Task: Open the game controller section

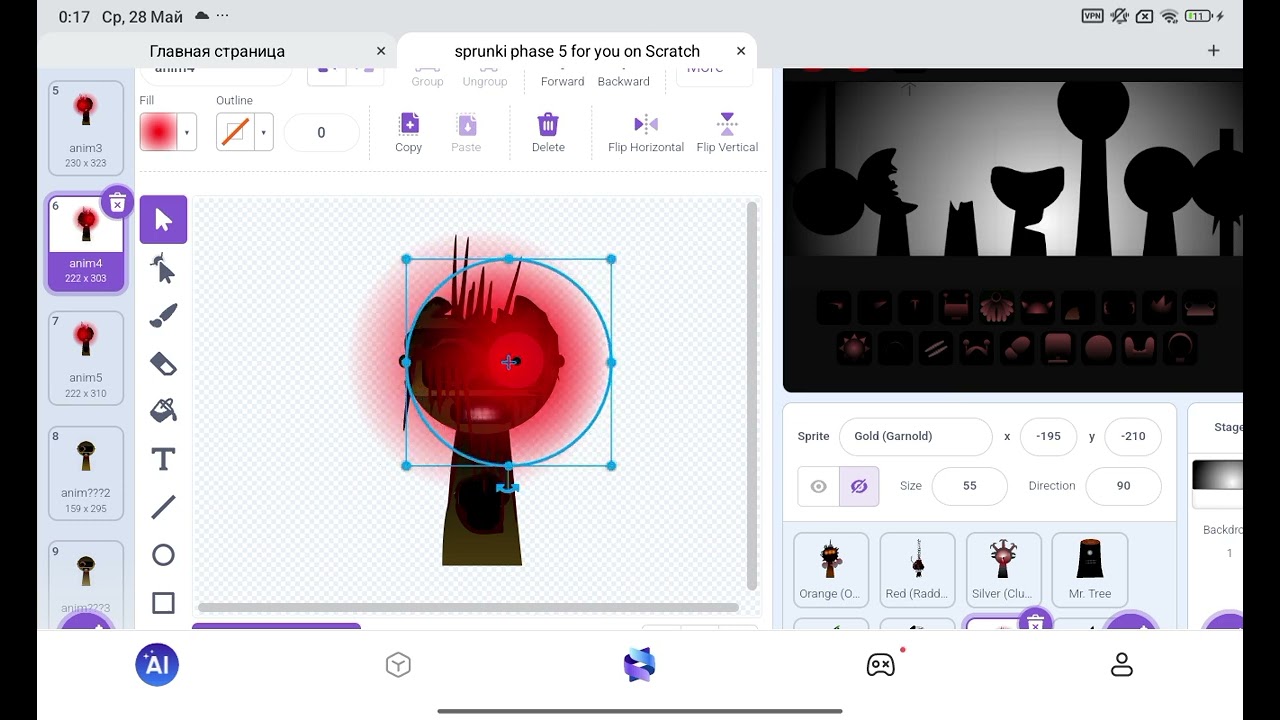Action: click(x=881, y=665)
